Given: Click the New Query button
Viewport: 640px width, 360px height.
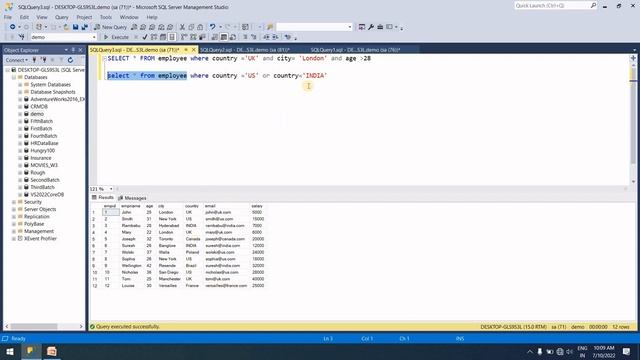Looking at the screenshot, I should tap(111, 27).
